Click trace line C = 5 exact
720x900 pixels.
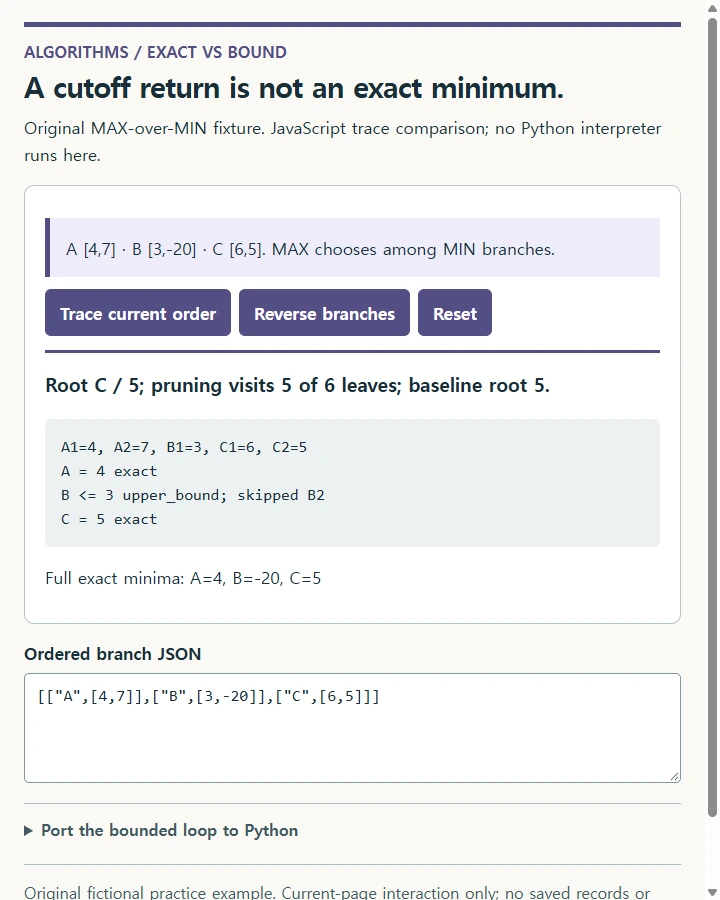(109, 519)
